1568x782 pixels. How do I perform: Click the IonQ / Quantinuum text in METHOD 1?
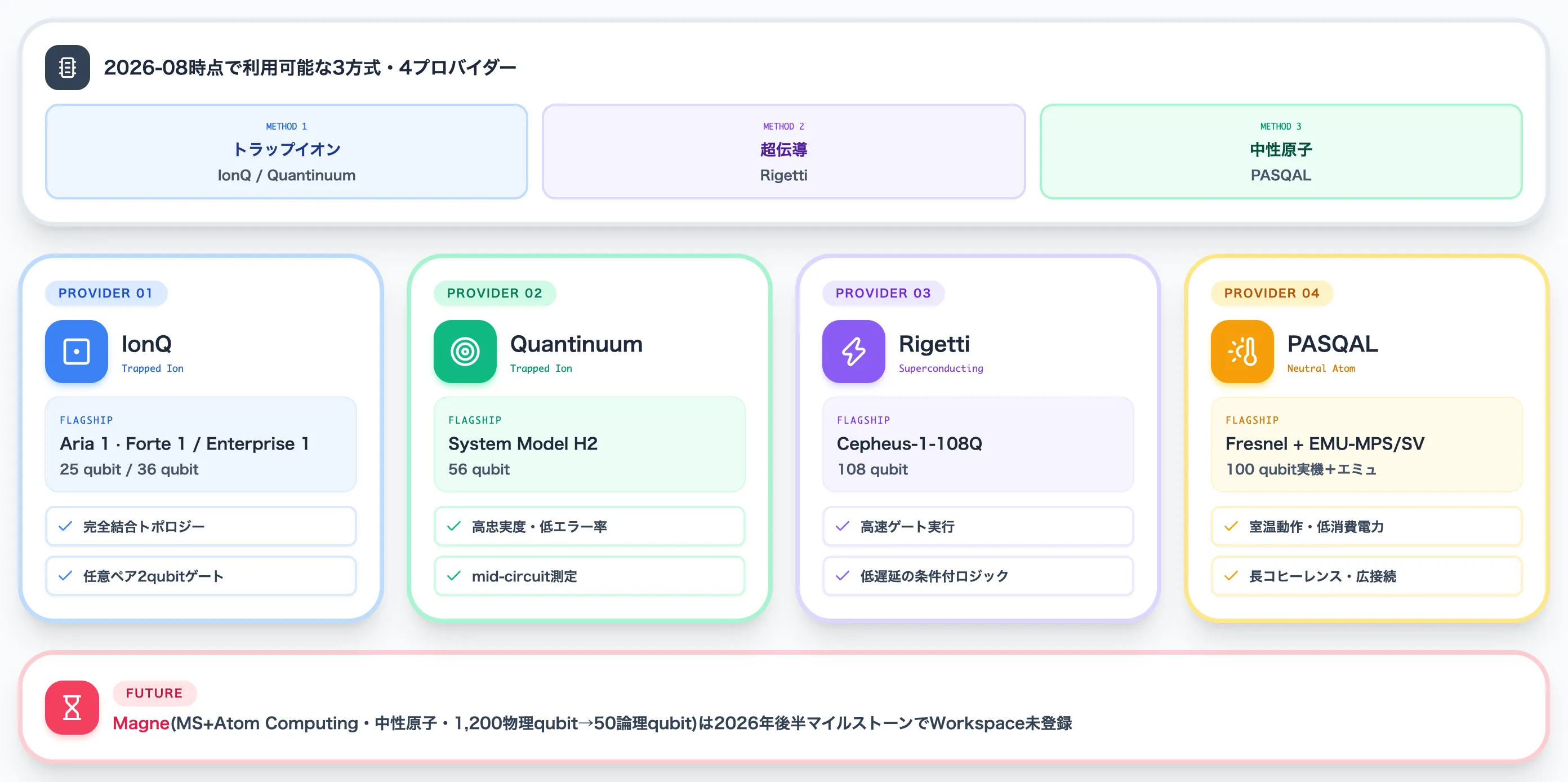coord(287,175)
